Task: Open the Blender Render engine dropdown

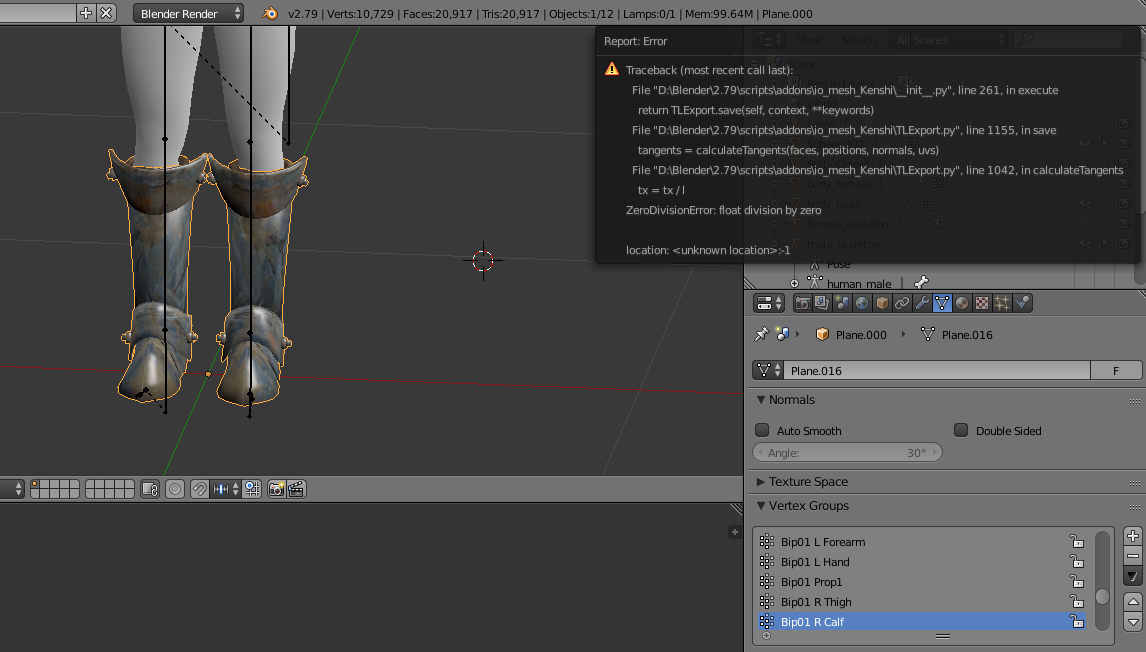Action: pyautogui.click(x=188, y=13)
